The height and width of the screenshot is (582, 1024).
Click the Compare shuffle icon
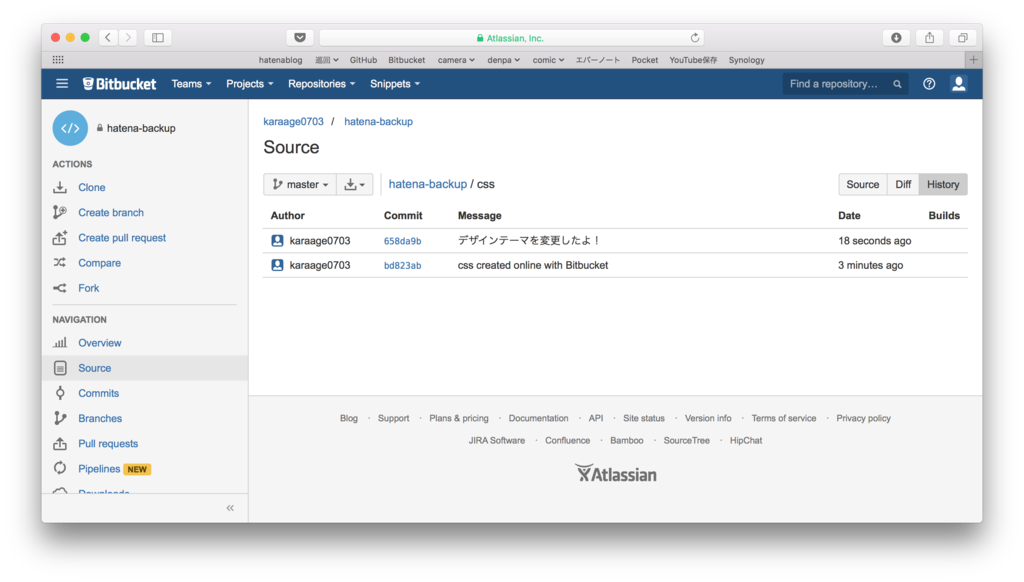tap(60, 263)
